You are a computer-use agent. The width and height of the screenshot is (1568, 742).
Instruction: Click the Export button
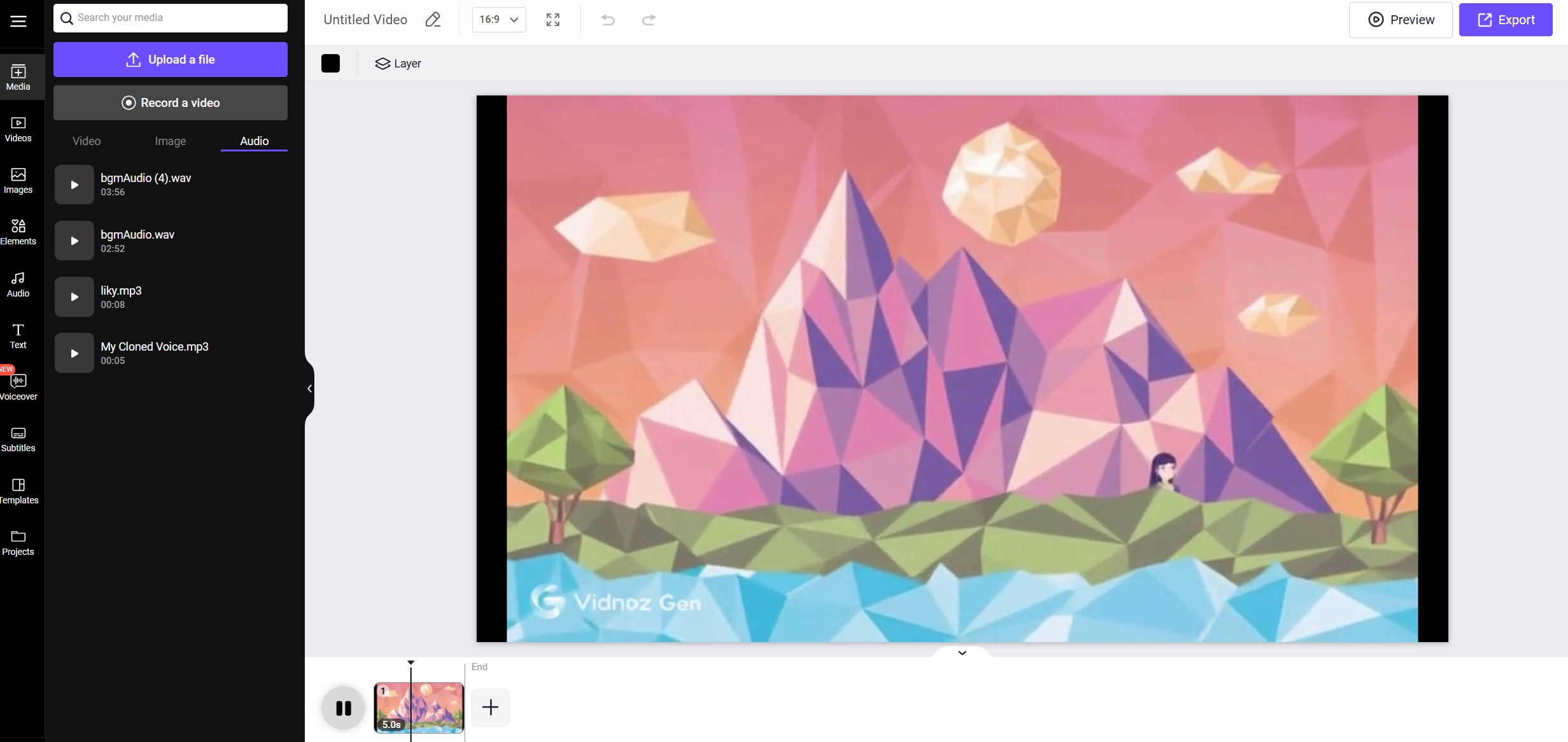pyautogui.click(x=1506, y=19)
